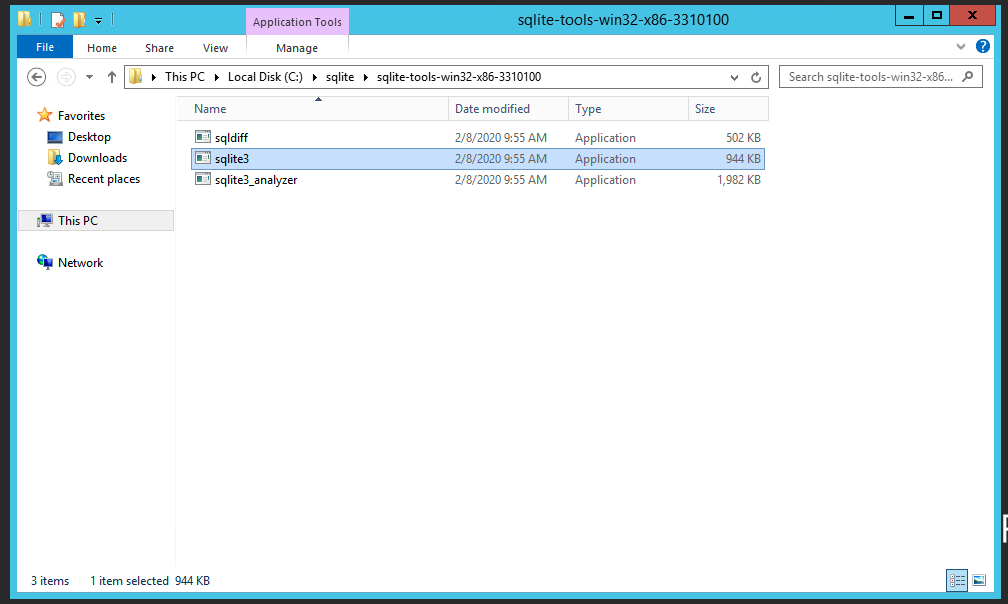Click the sqlite3 file name
The width and height of the screenshot is (1008, 604).
coord(232,159)
